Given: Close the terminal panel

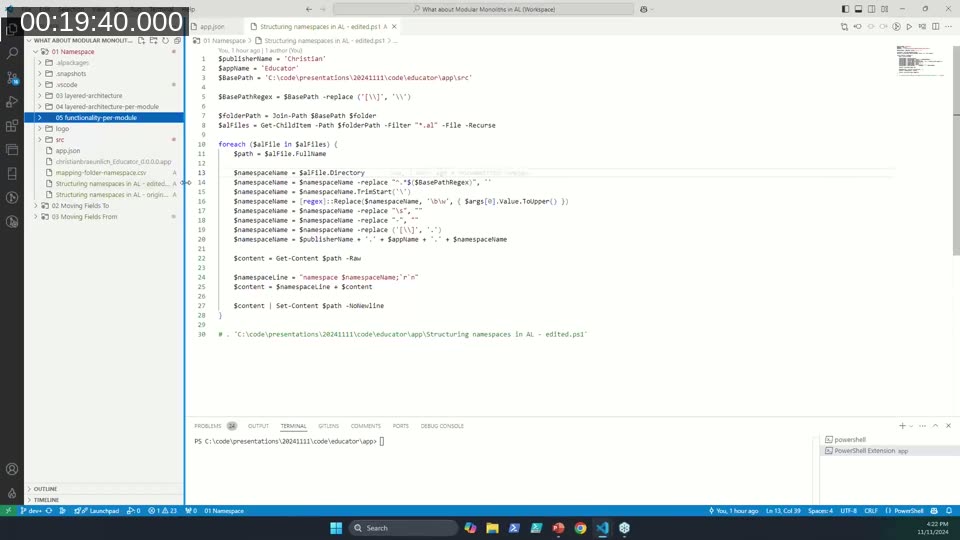Looking at the screenshot, I should [x=948, y=426].
